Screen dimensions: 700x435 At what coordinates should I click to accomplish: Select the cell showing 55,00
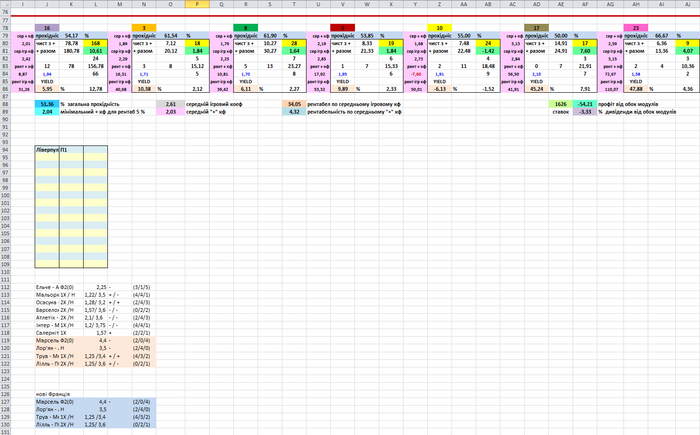[x=463, y=35]
